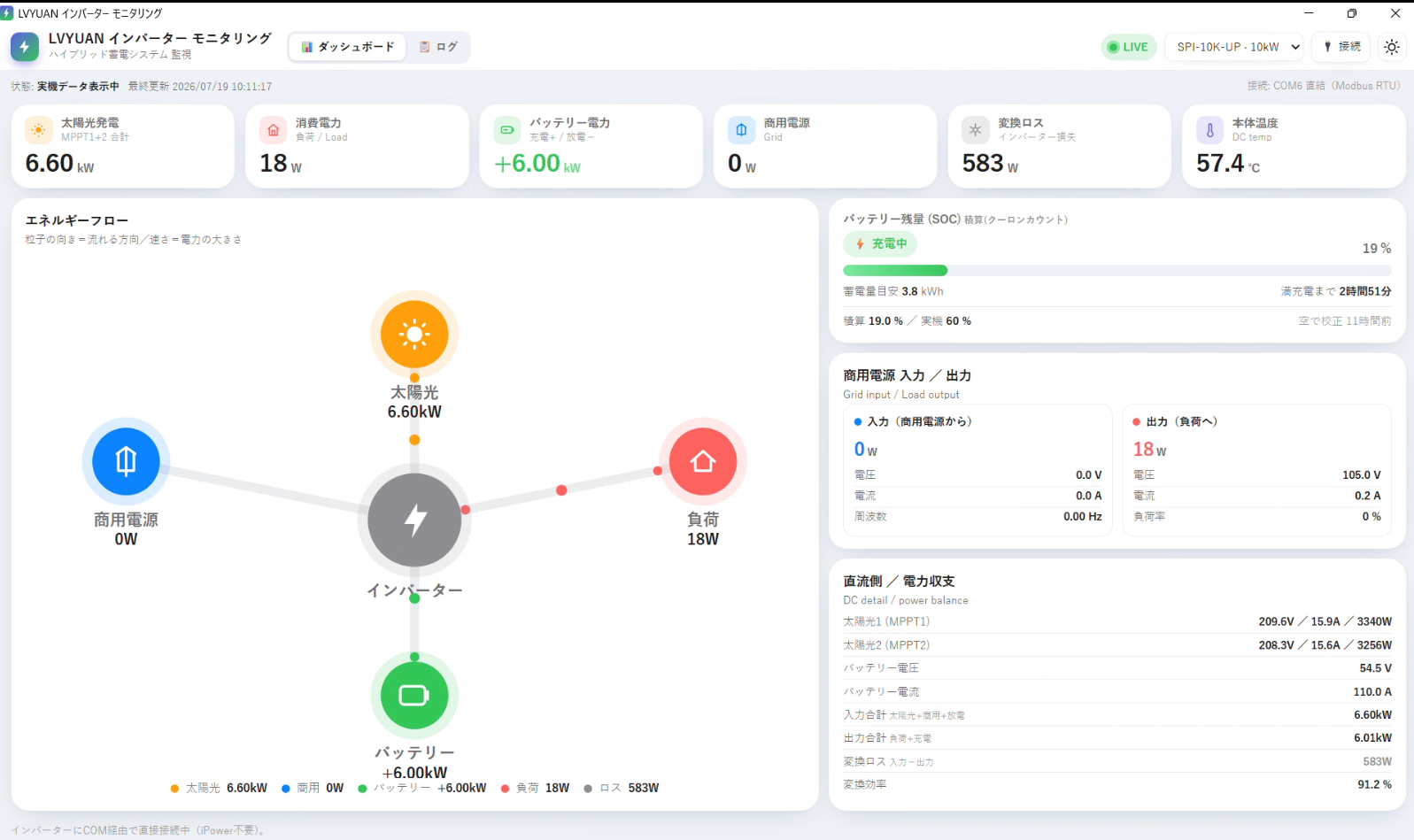Image resolution: width=1414 pixels, height=840 pixels.
Task: Click the 91.2 % conversion efficiency value
Action: pyautogui.click(x=1374, y=785)
